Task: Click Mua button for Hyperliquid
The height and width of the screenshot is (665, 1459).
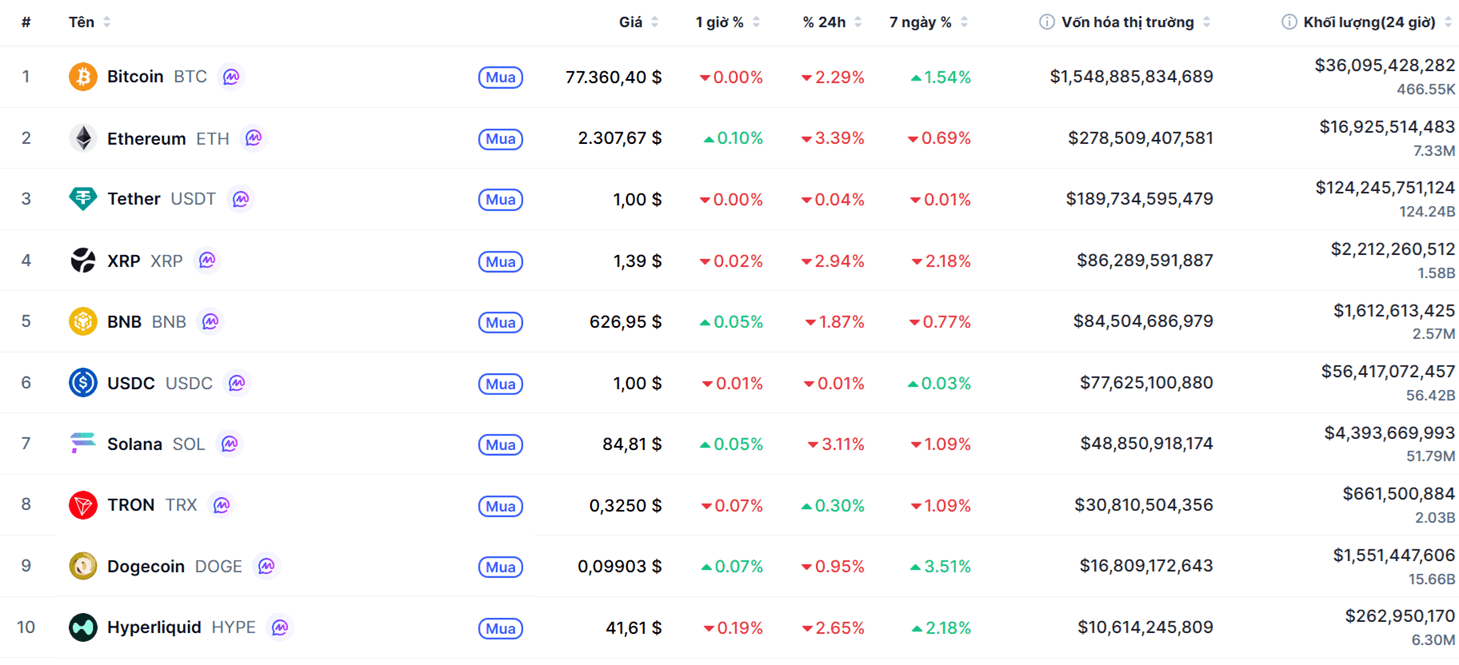Action: (x=500, y=629)
